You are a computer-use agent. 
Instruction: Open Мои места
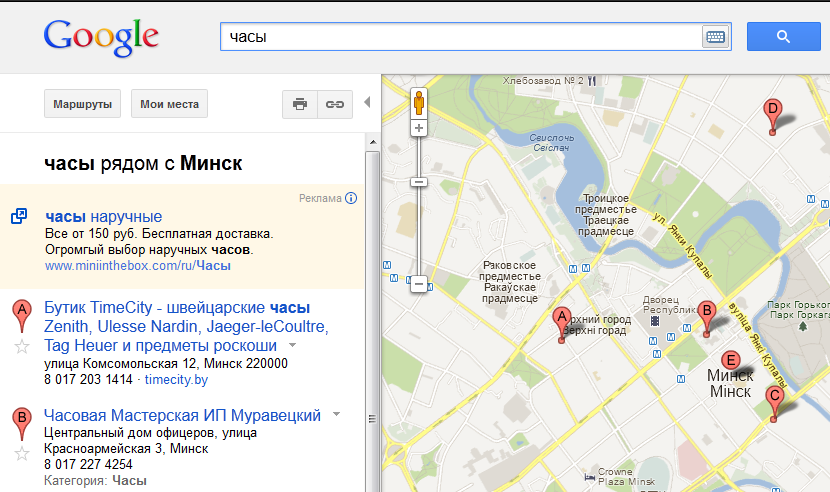(x=169, y=104)
